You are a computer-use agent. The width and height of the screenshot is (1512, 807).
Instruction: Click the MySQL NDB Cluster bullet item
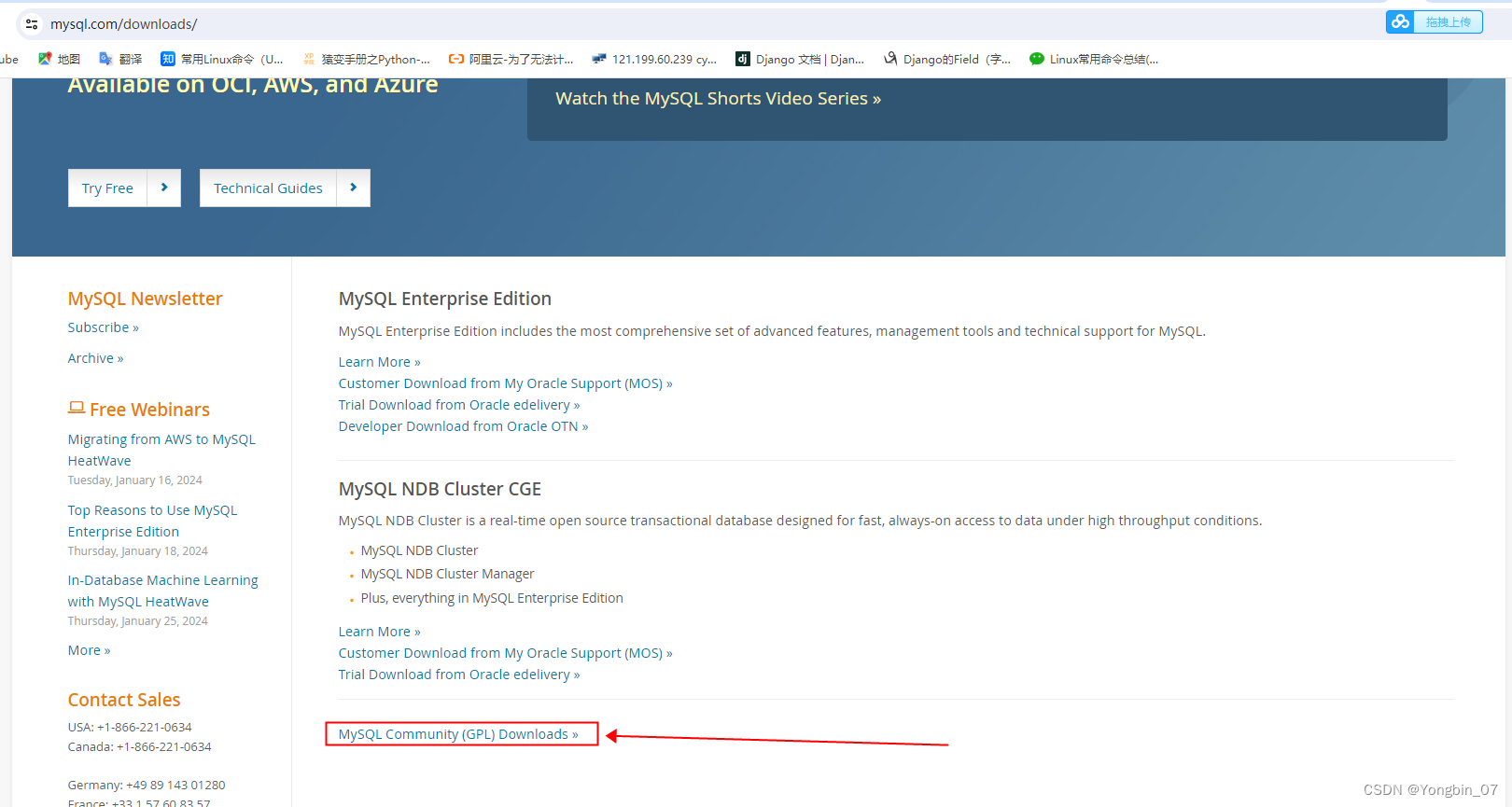(419, 550)
